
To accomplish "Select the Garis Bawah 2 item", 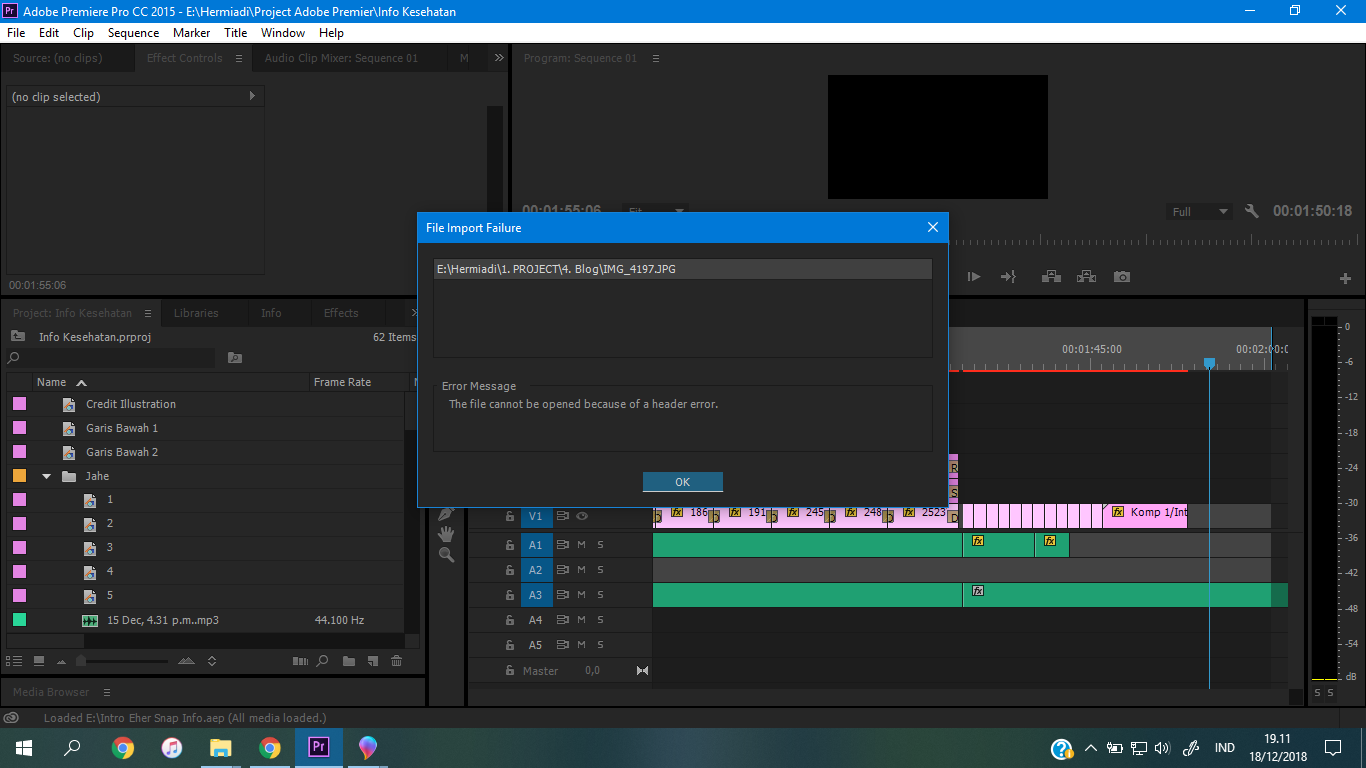I will pyautogui.click(x=122, y=452).
